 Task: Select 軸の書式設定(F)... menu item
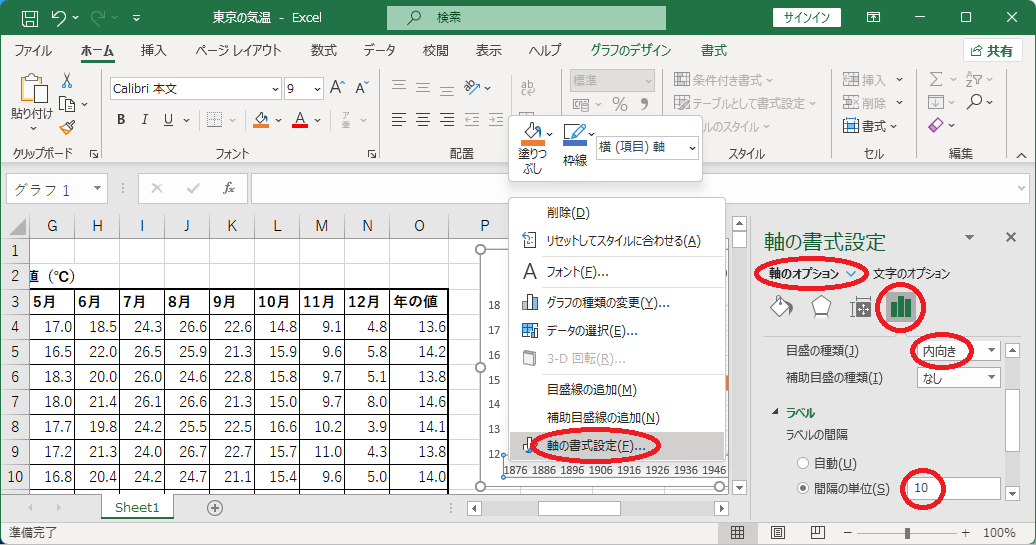click(x=616, y=446)
